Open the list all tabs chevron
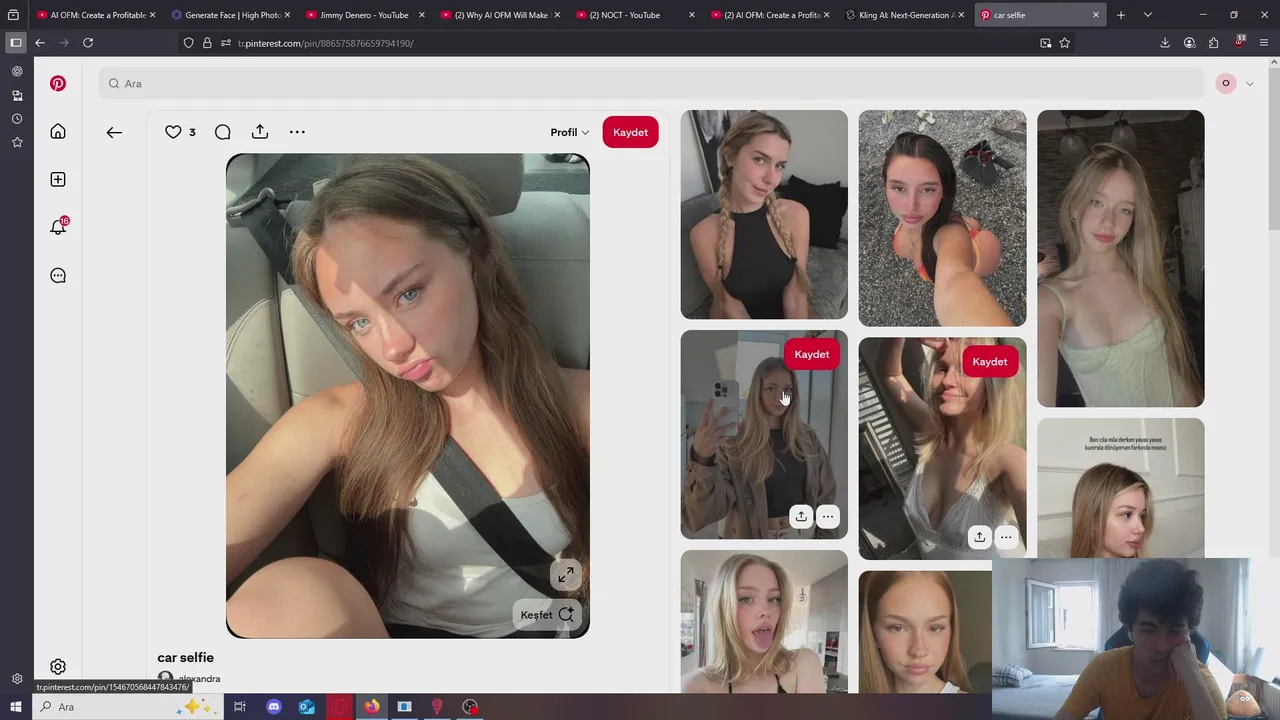Screen dimensions: 1280x720 1148,15
